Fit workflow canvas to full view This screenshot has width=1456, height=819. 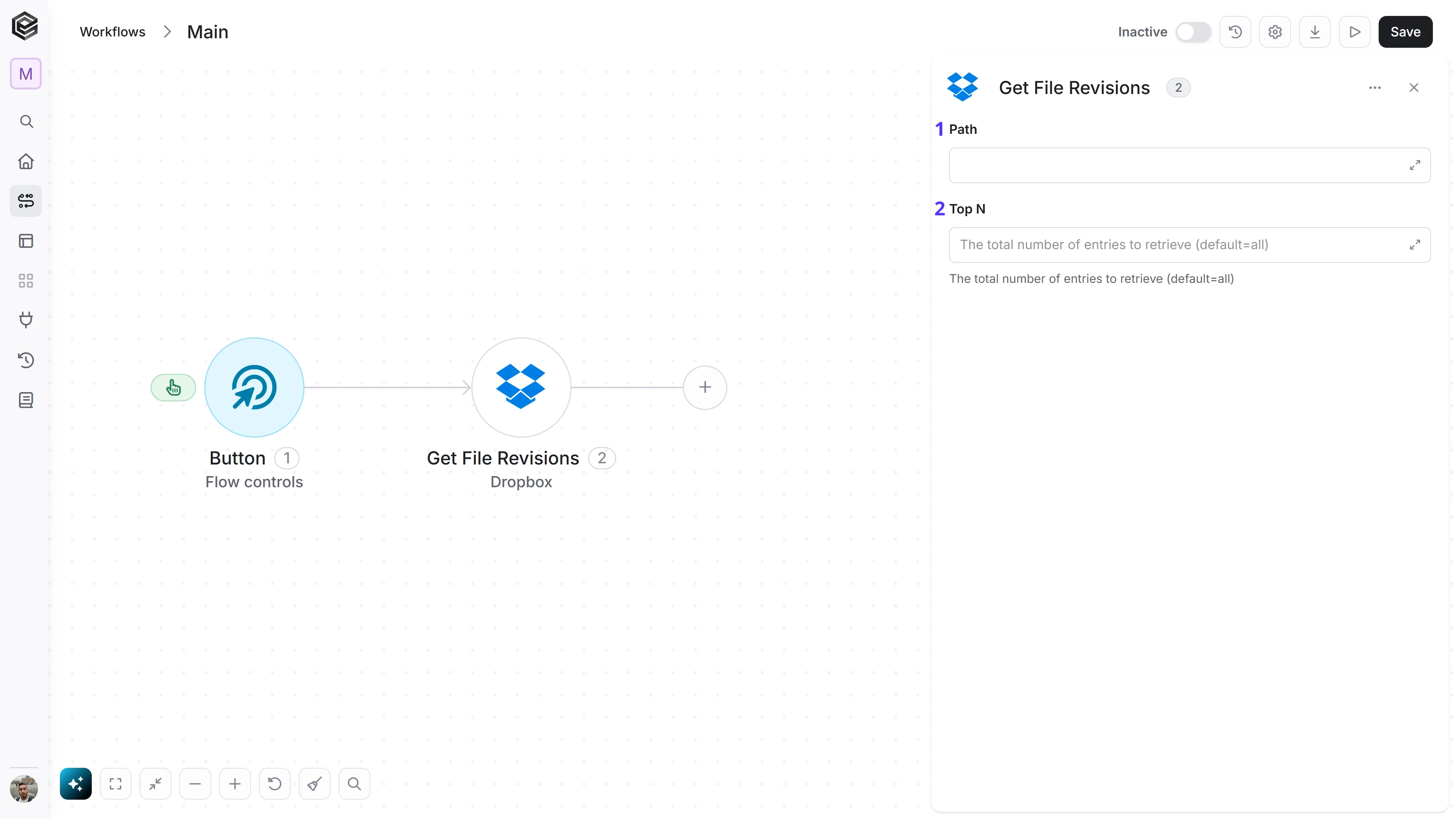(115, 783)
